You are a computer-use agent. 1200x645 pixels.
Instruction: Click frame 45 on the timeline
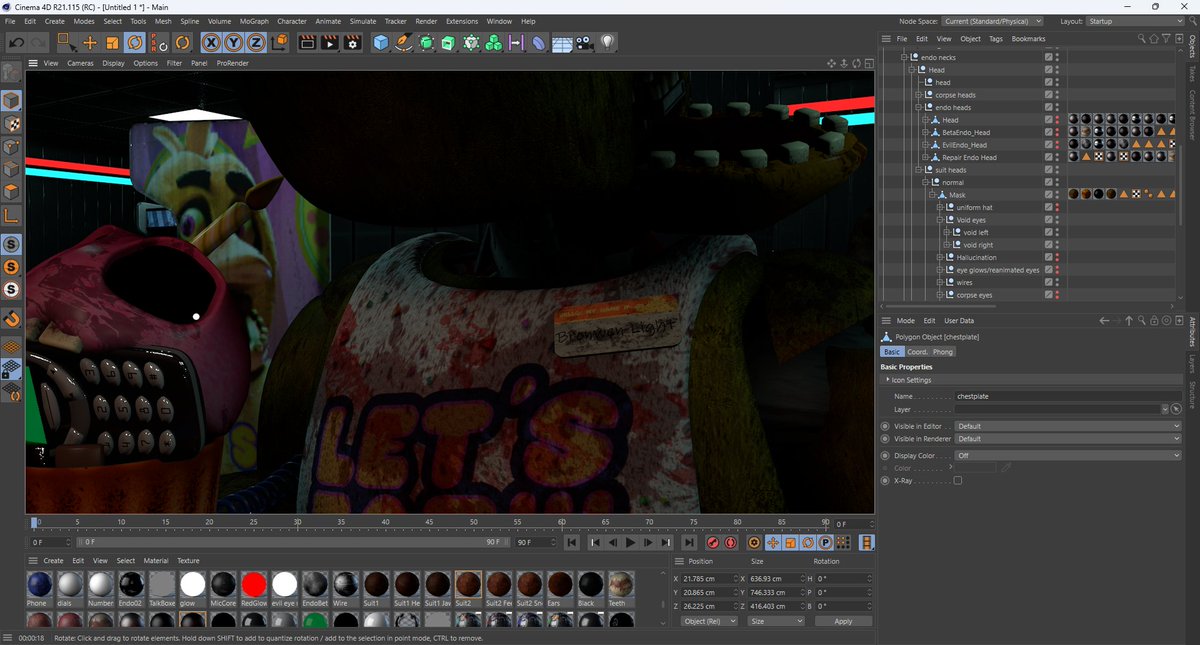coord(429,522)
